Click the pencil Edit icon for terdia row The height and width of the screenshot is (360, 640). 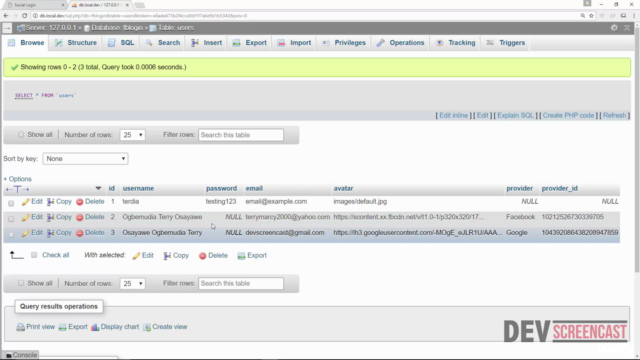(x=25, y=202)
